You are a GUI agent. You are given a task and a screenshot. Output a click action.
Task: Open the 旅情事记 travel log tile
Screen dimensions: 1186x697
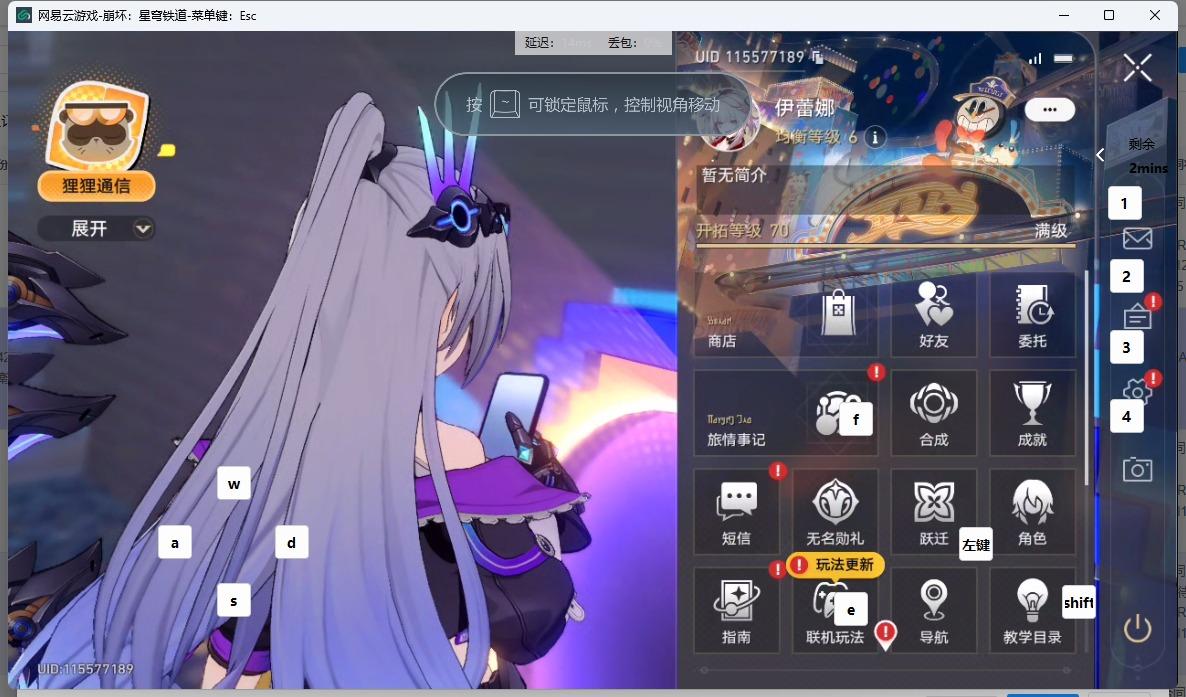(x=785, y=413)
